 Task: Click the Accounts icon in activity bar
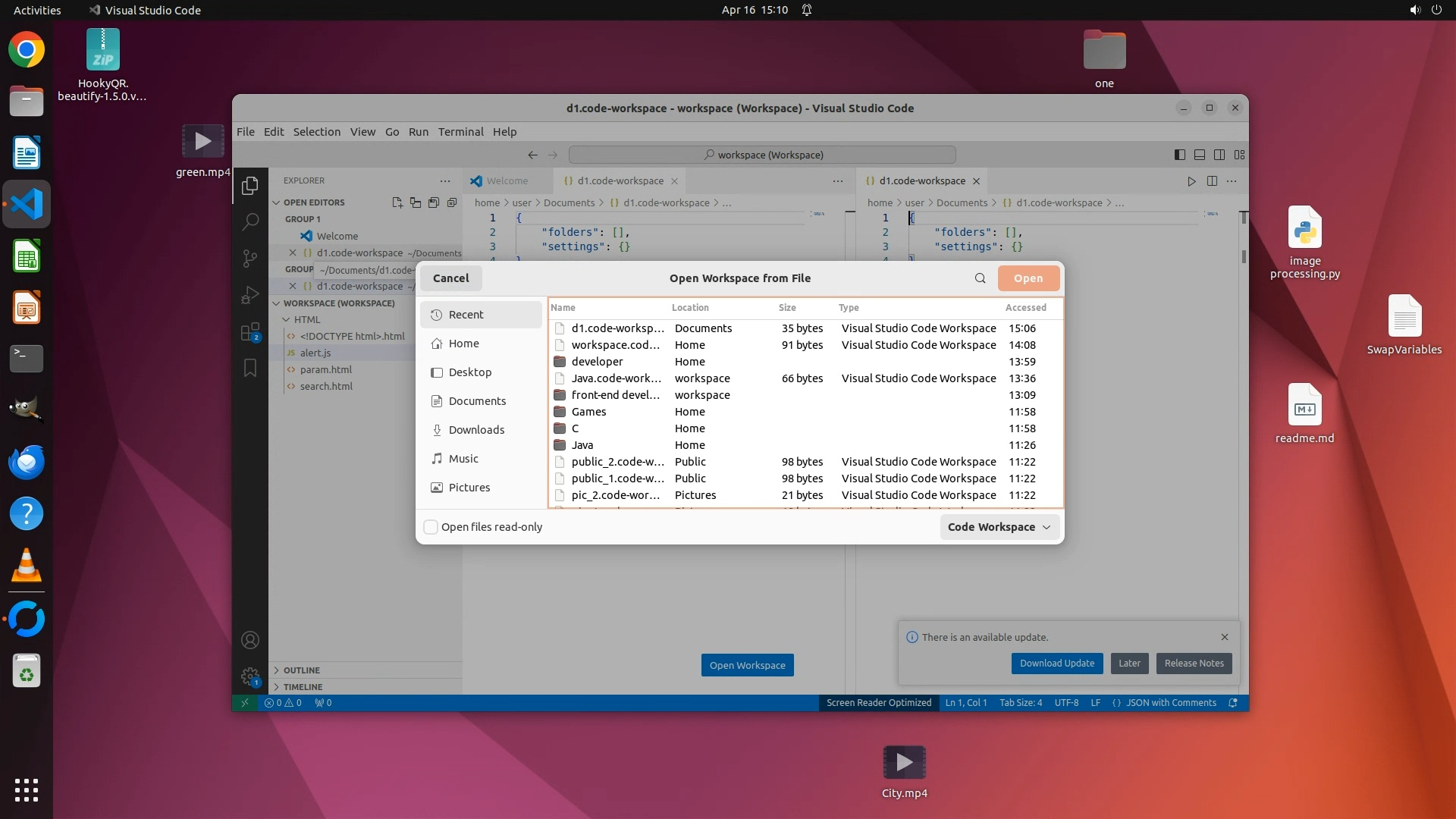point(249,640)
